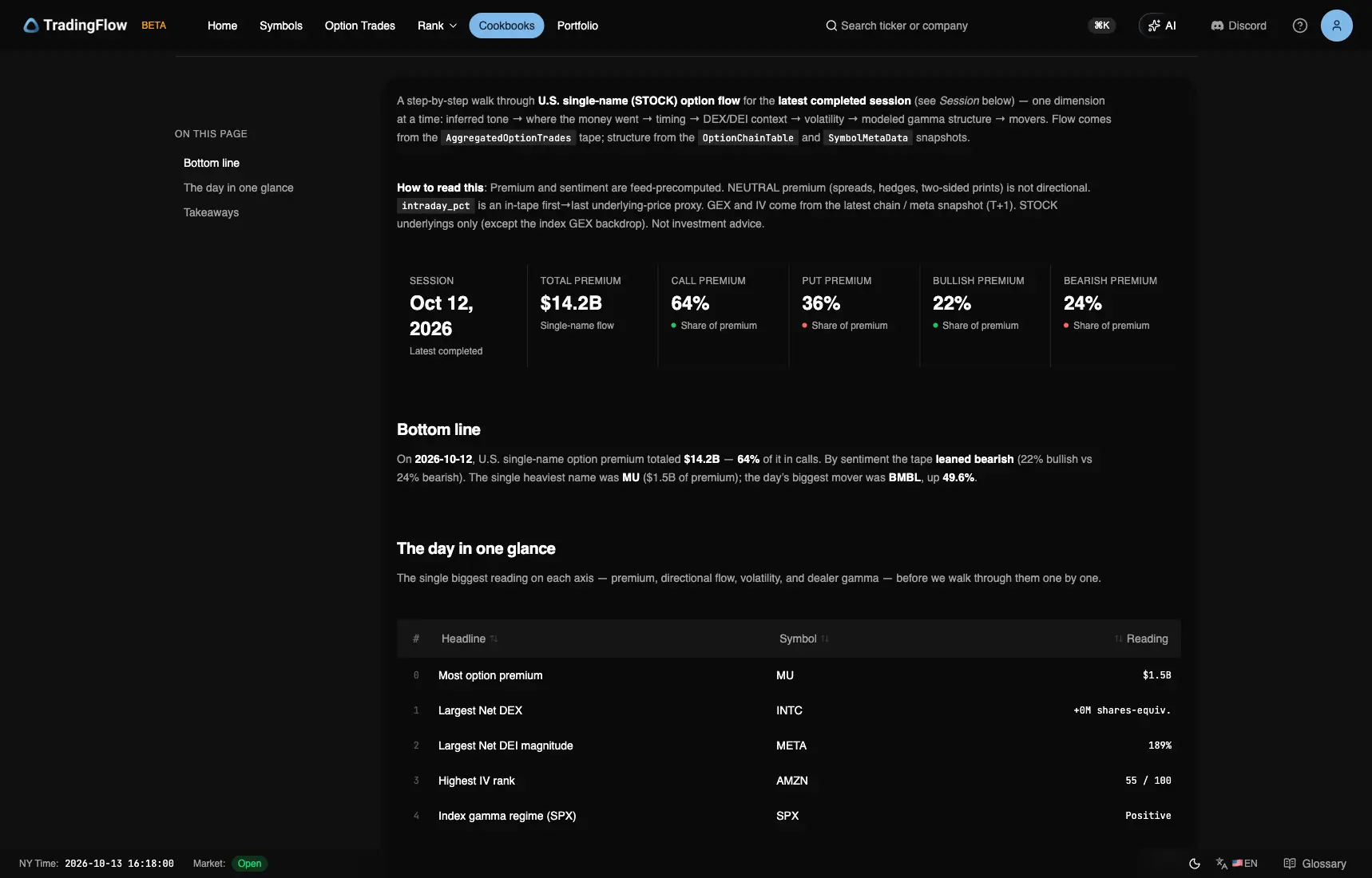This screenshot has height=878, width=1372.
Task: Go to the Home page
Action: click(x=222, y=26)
